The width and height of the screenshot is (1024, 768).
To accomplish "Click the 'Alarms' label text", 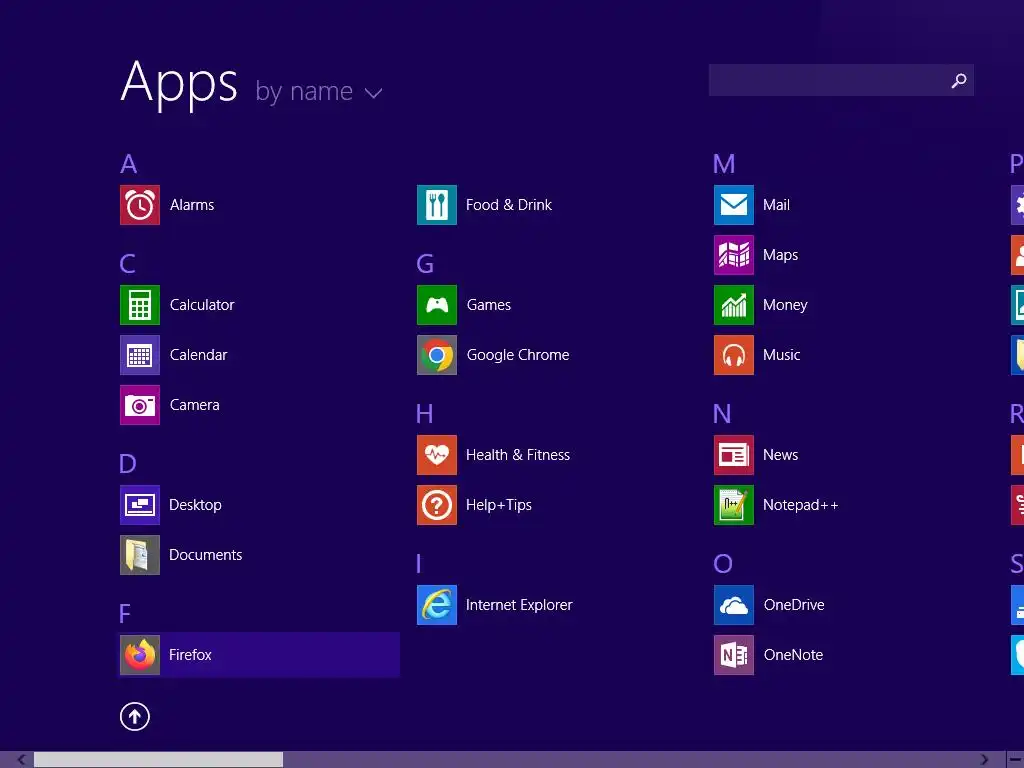I will point(192,205).
